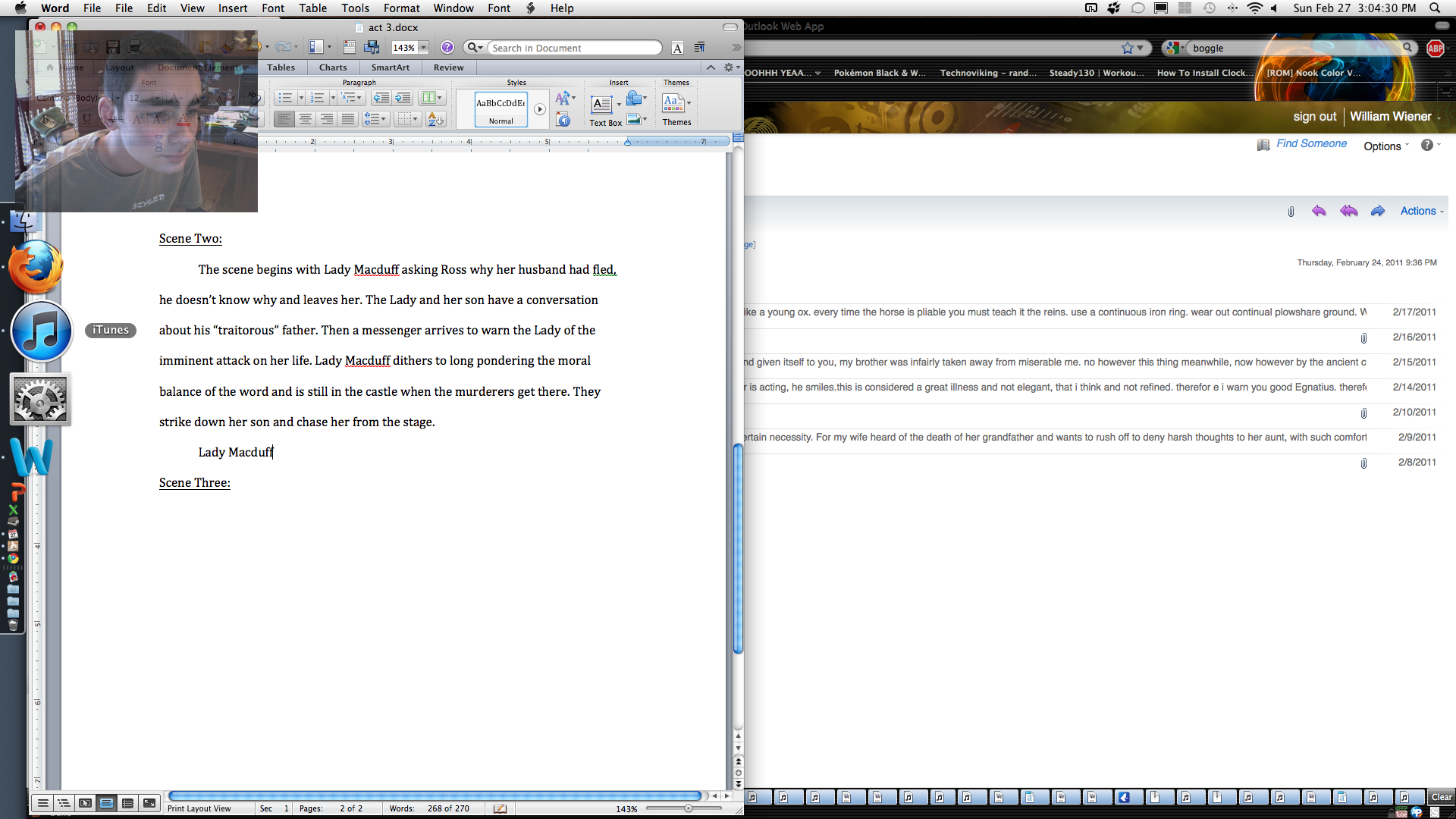Increase paragraph indent
Viewport: 1456px width, 819px height.
coord(403,98)
